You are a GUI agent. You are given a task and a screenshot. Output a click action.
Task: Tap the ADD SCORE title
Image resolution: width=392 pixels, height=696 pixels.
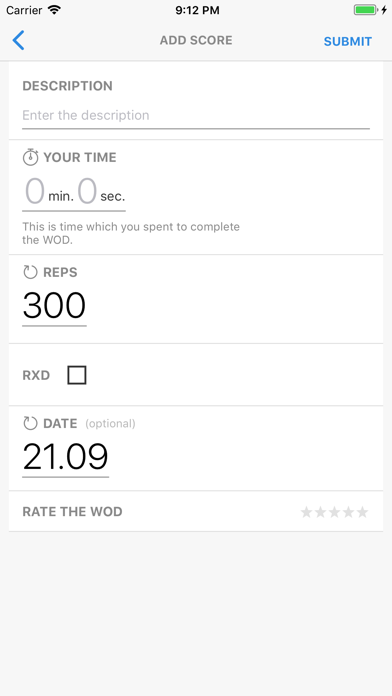point(196,40)
